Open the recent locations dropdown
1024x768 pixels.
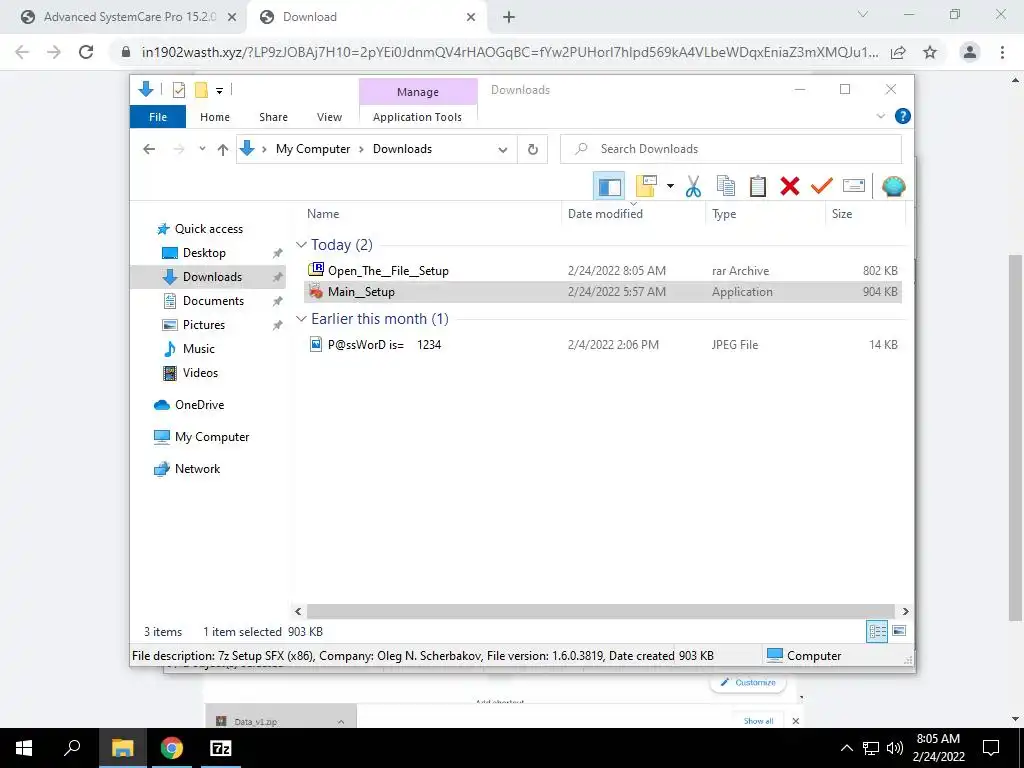(202, 149)
